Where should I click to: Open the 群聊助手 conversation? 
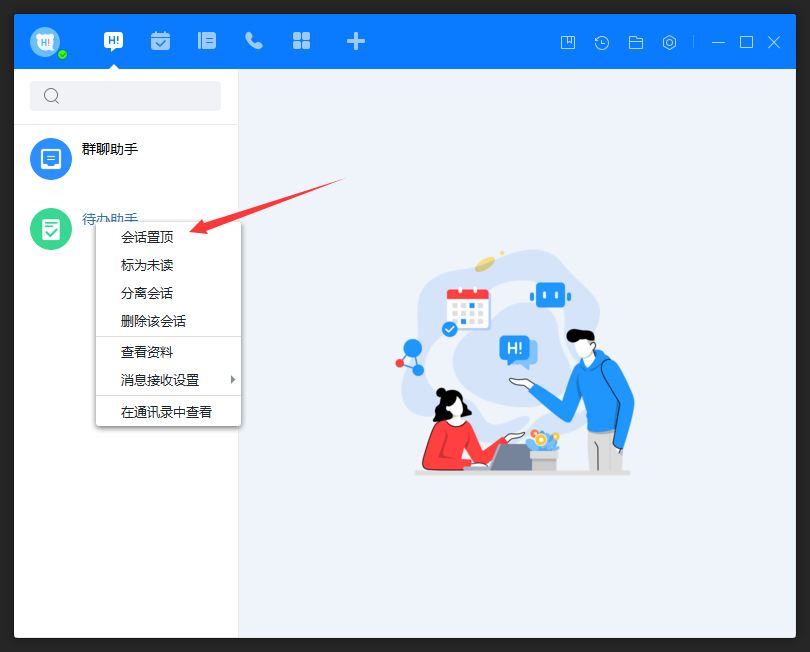click(110, 158)
